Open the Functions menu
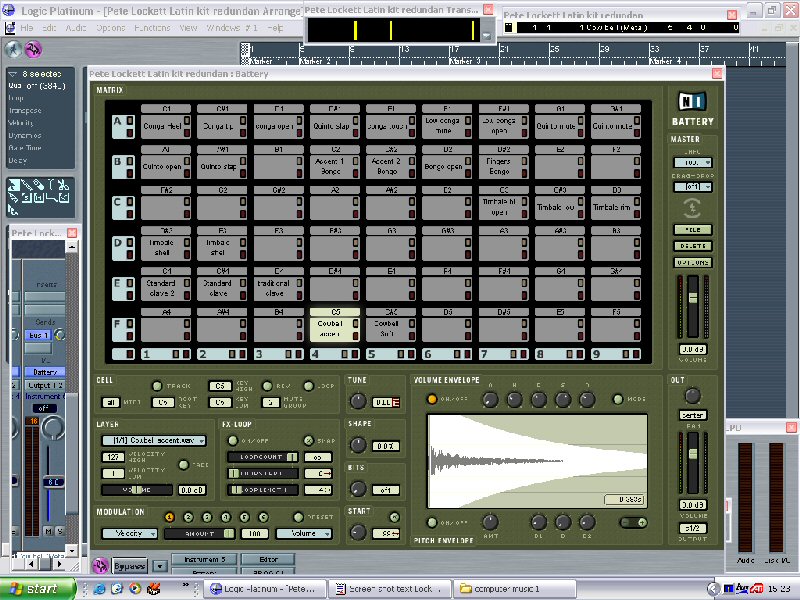Viewport: 800px width, 600px height. (x=152, y=28)
